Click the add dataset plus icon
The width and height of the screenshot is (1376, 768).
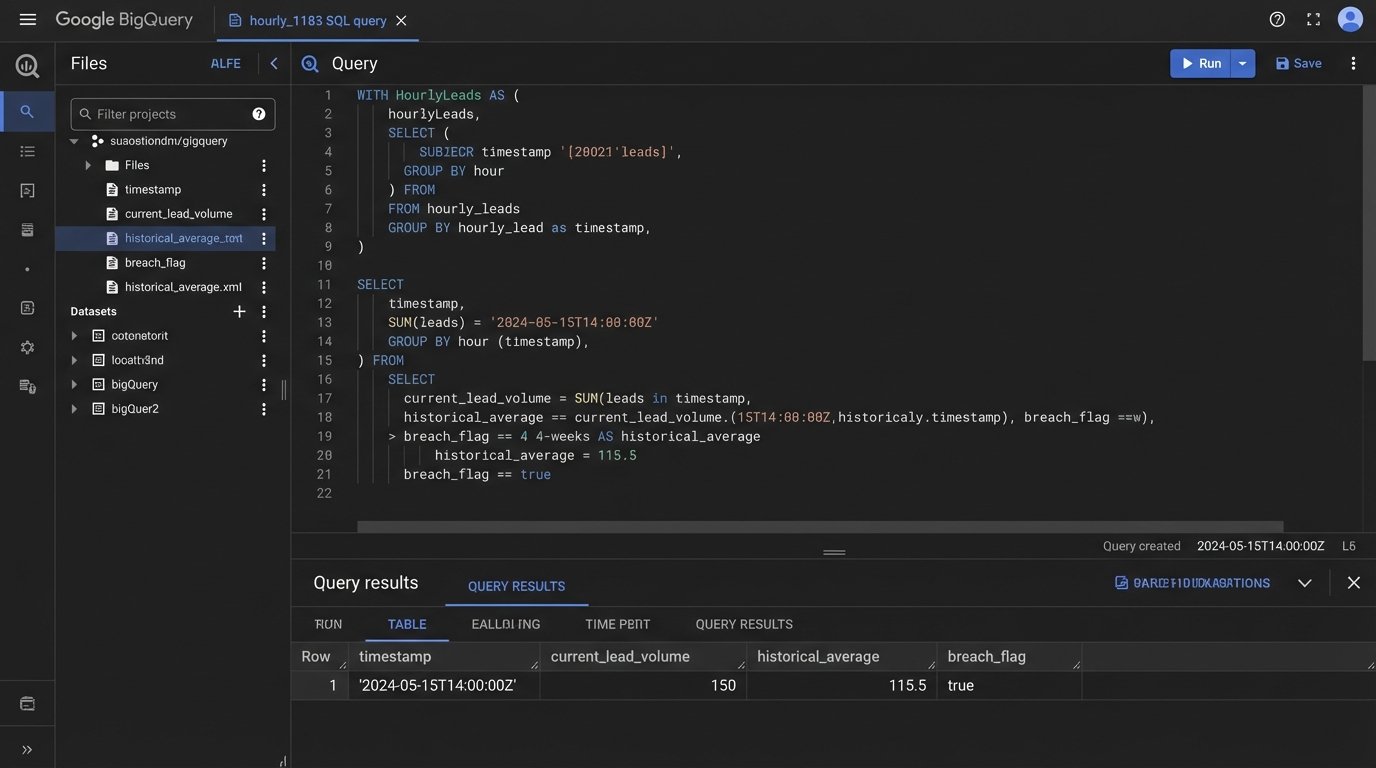239,312
